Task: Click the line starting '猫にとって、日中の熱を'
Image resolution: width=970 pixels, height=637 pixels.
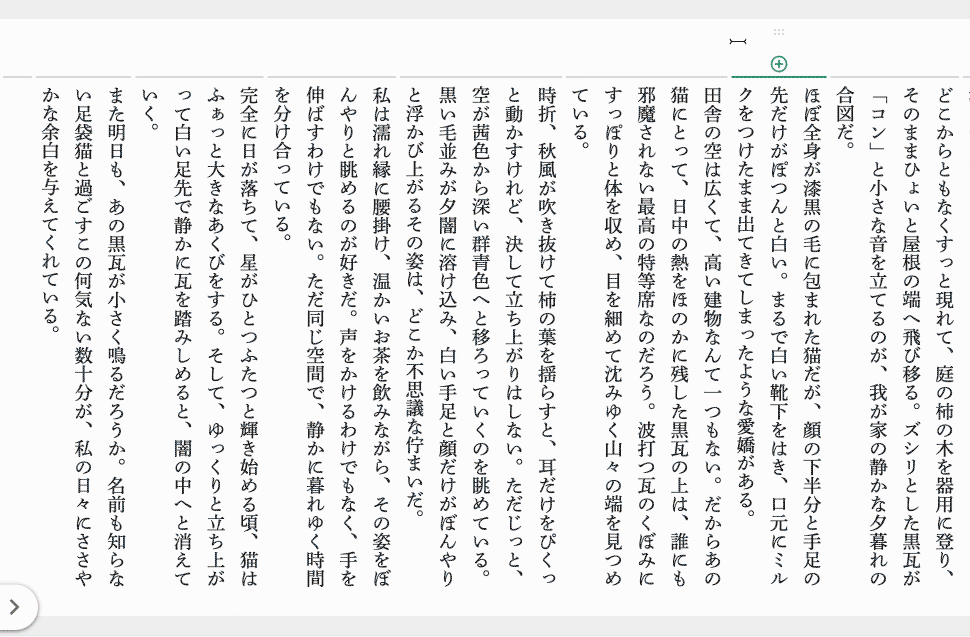Action: (679, 337)
